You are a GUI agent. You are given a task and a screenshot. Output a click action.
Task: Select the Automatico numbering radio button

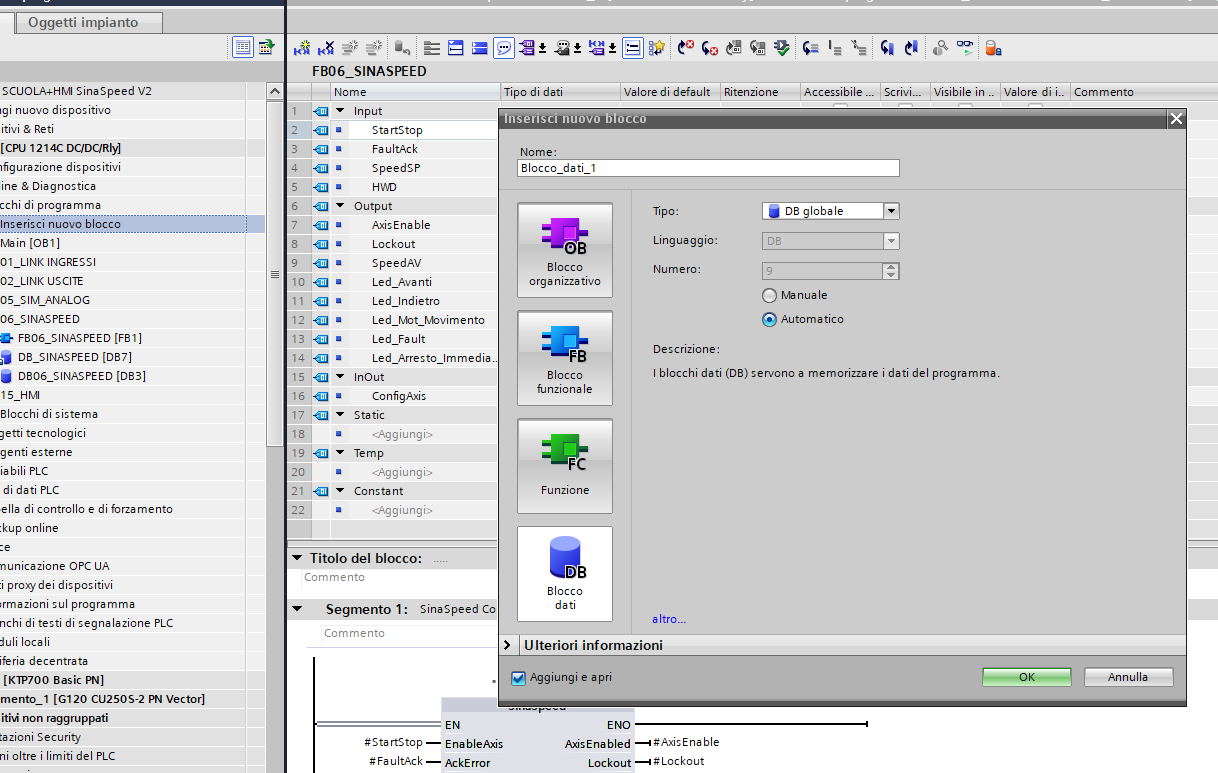769,320
